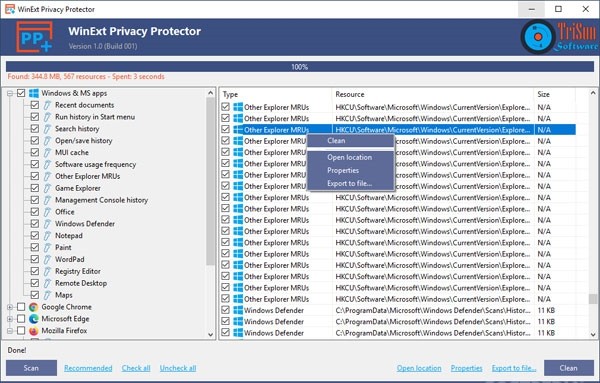Image resolution: width=600 pixels, height=383 pixels.
Task: Toggle the Other Explorer MRUs tree checkbox
Action: pyautogui.click(x=35, y=176)
